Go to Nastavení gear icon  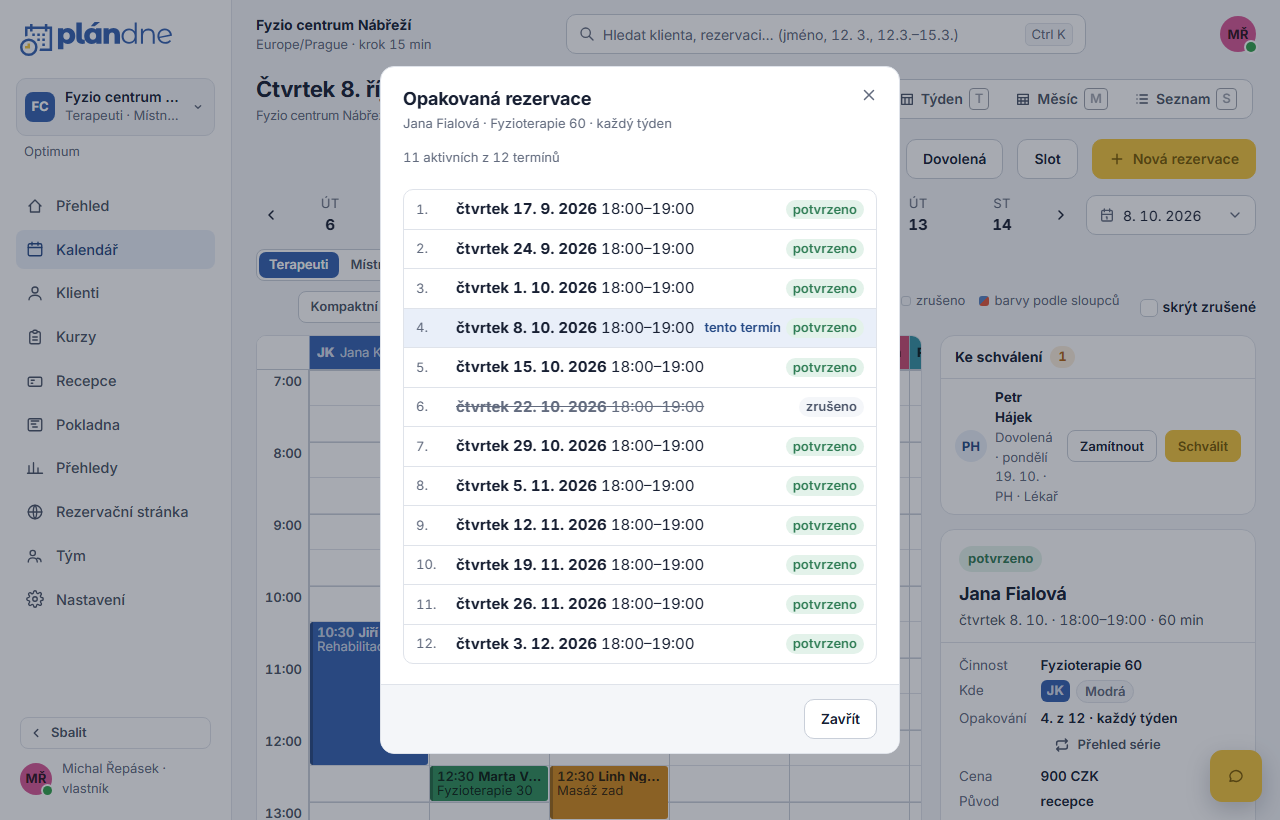pos(35,600)
